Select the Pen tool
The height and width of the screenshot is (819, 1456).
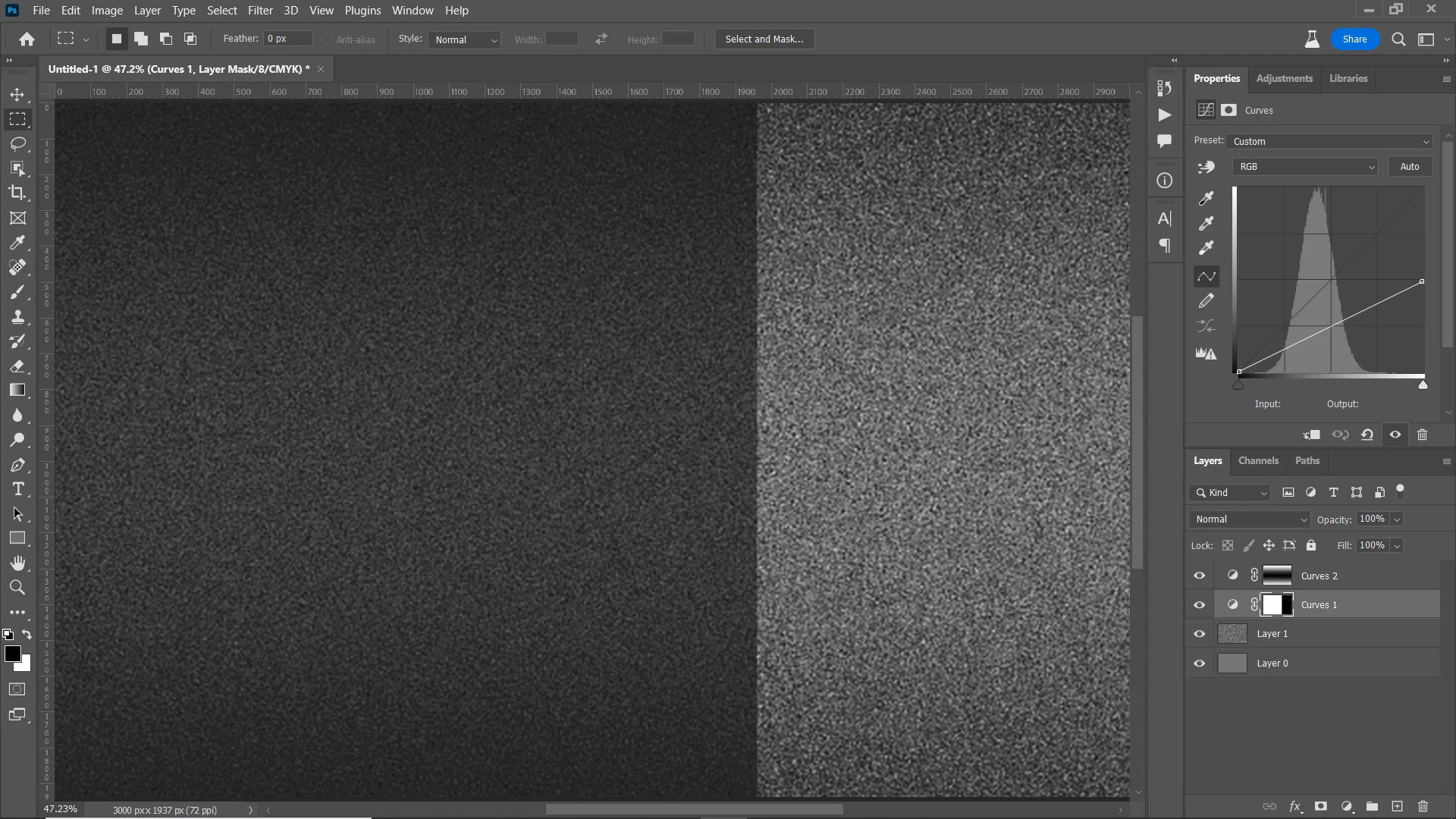point(17,465)
